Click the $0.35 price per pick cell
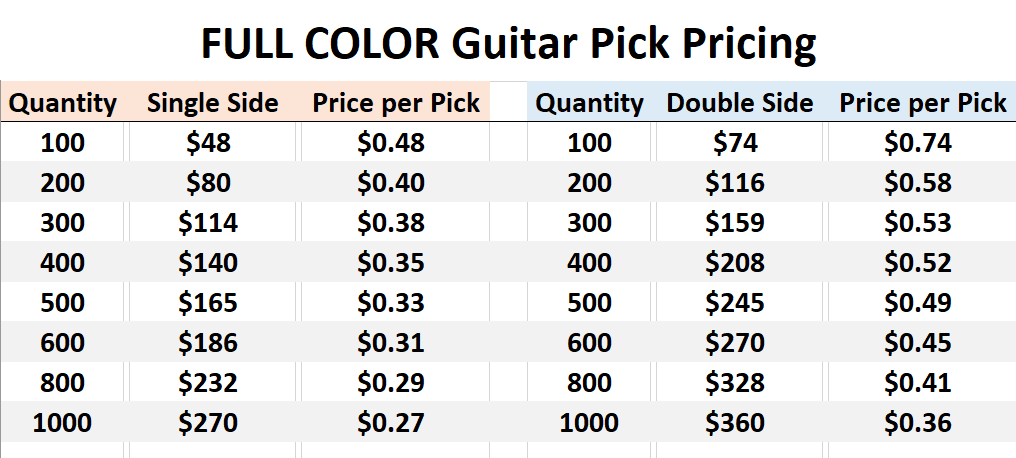The height and width of the screenshot is (458, 1016). 391,262
